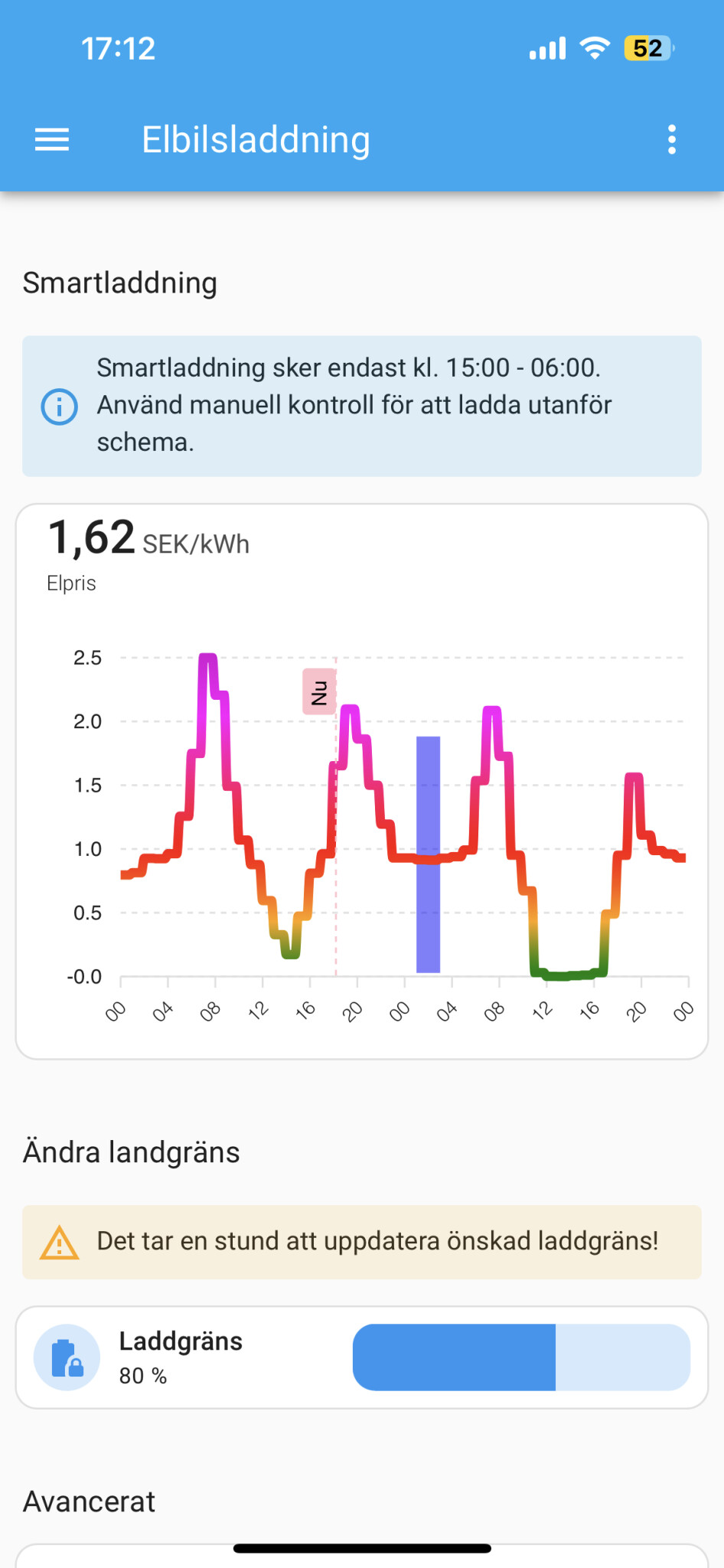Tap the 80 % charge limit value
Screen dimensions: 724x1568
143,1376
